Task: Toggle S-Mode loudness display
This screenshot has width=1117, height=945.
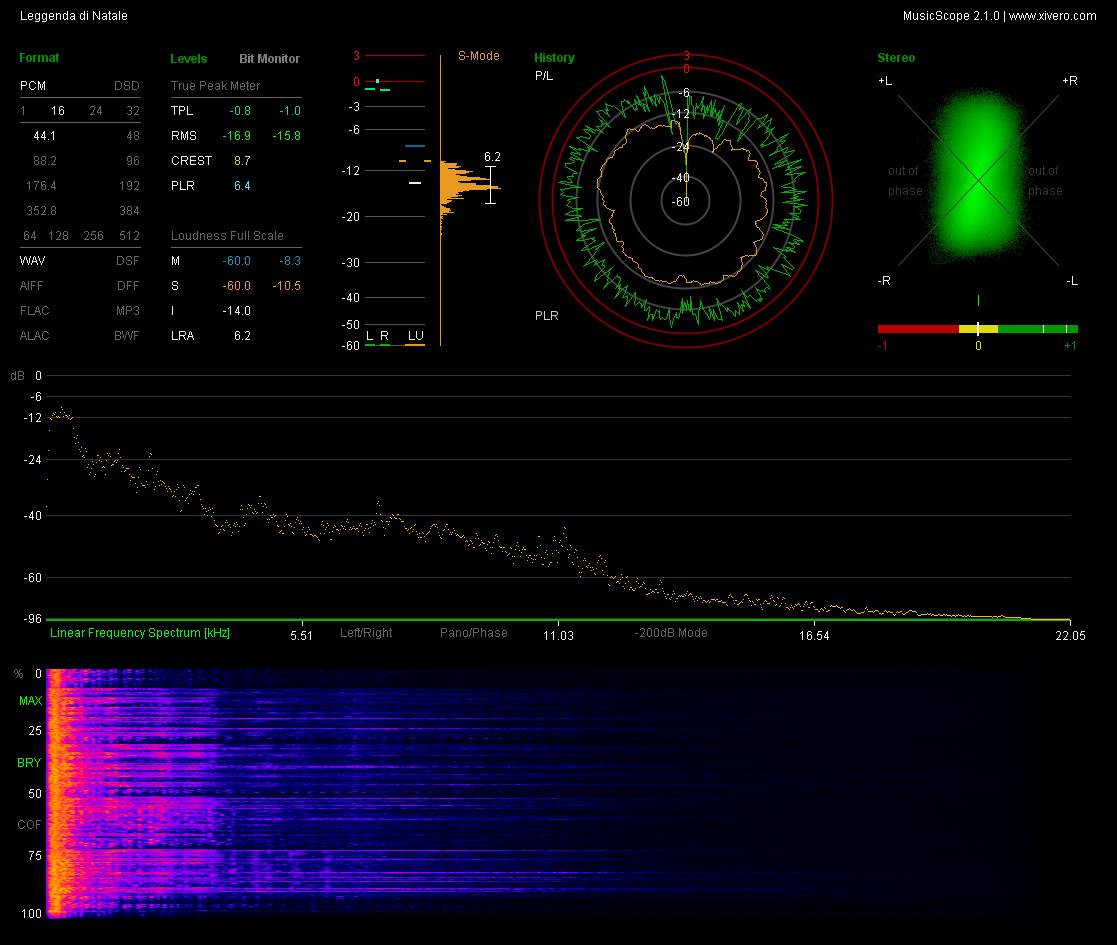Action: coord(478,56)
